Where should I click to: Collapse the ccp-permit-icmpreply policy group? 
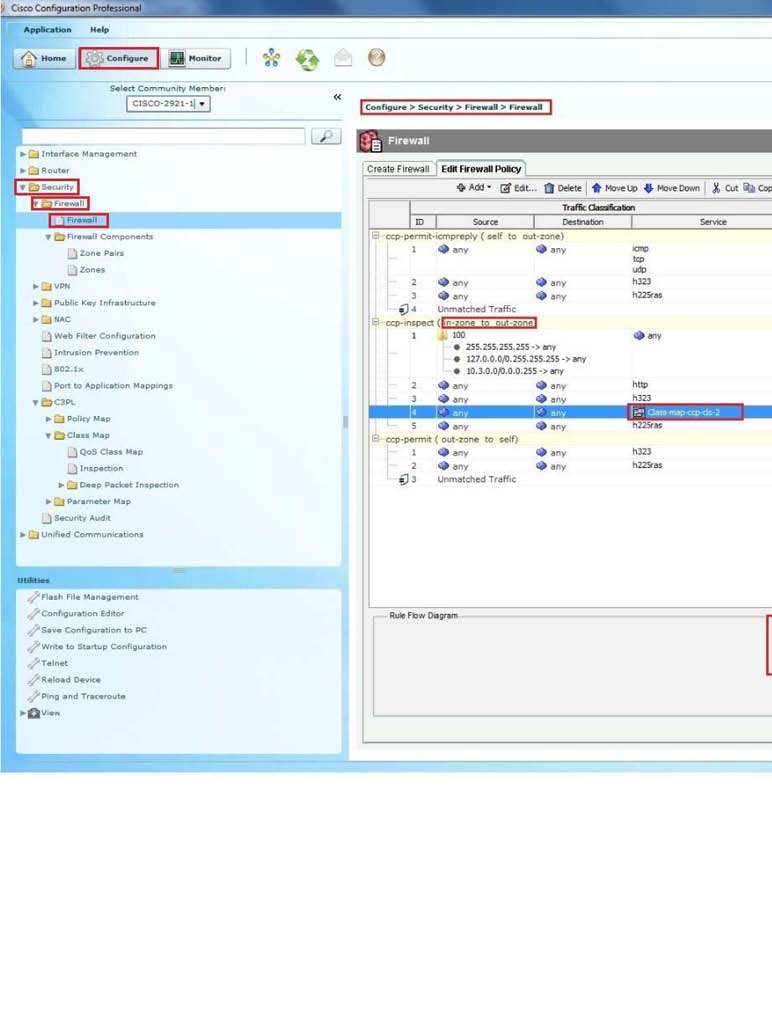(x=376, y=236)
